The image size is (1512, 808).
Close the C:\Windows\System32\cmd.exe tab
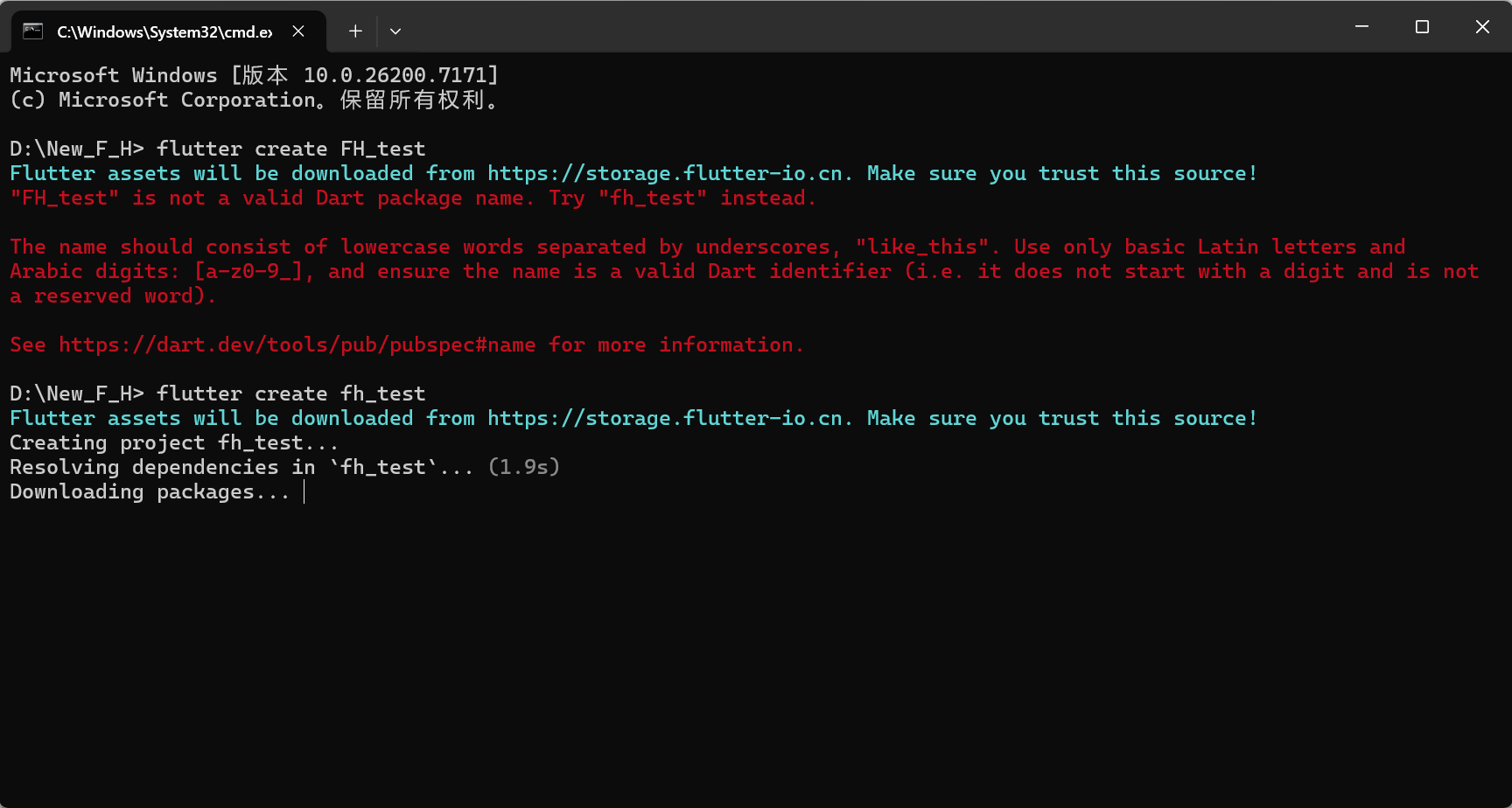pos(298,31)
